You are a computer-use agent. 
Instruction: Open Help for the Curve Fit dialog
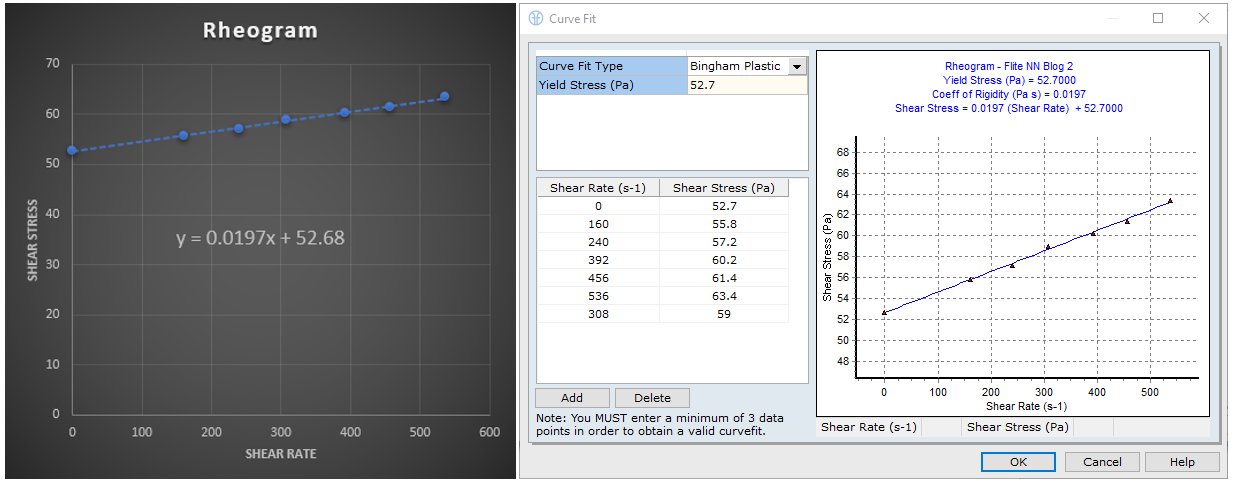click(x=1182, y=462)
